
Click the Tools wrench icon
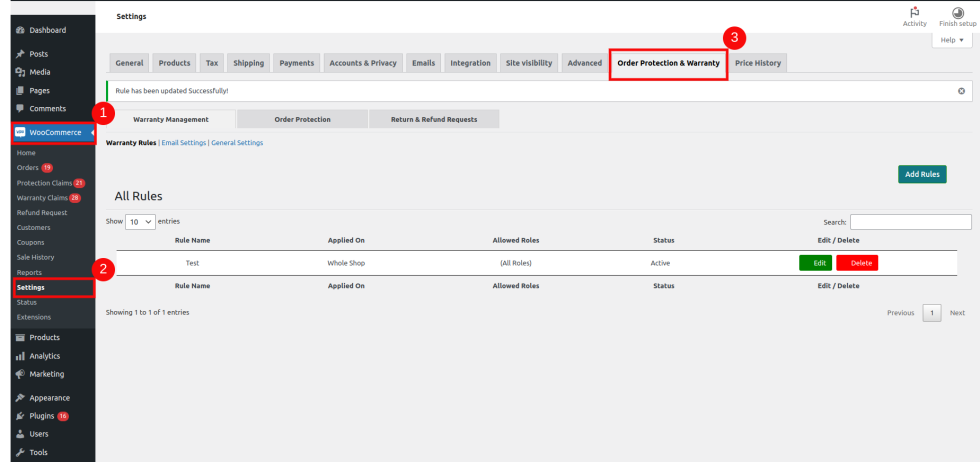click(20, 452)
